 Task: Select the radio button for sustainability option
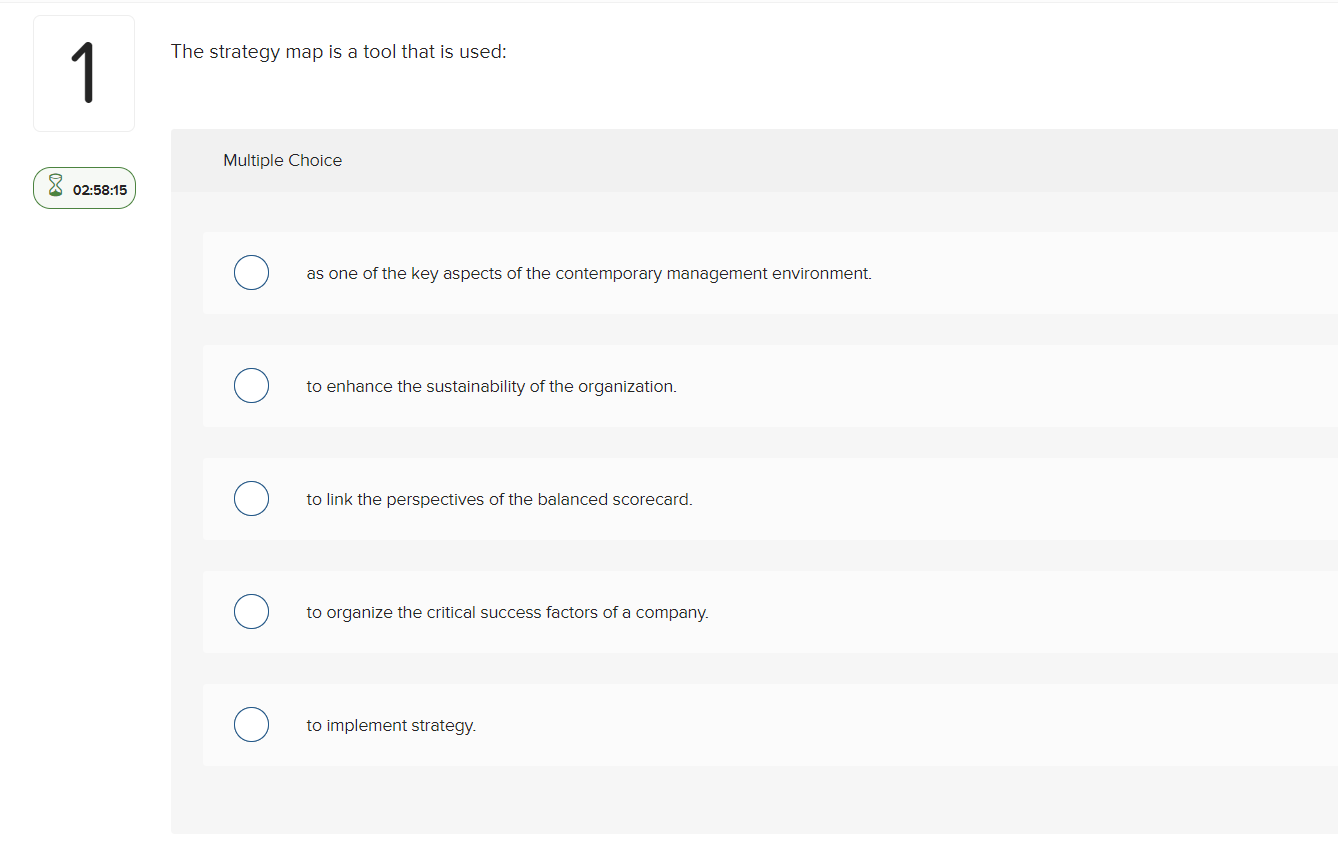point(251,385)
